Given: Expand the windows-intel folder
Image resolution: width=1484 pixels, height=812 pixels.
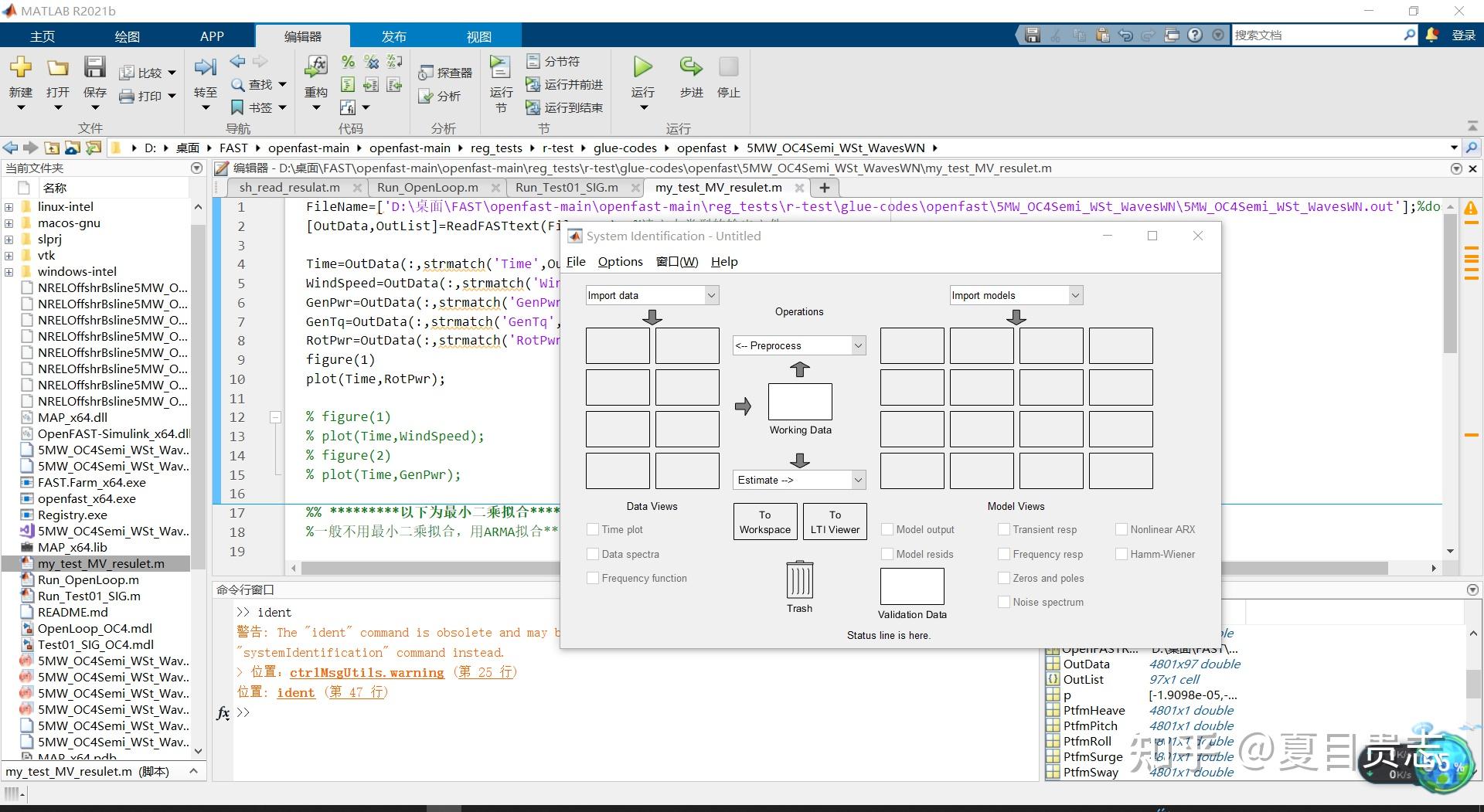Looking at the screenshot, I should pos(9,271).
